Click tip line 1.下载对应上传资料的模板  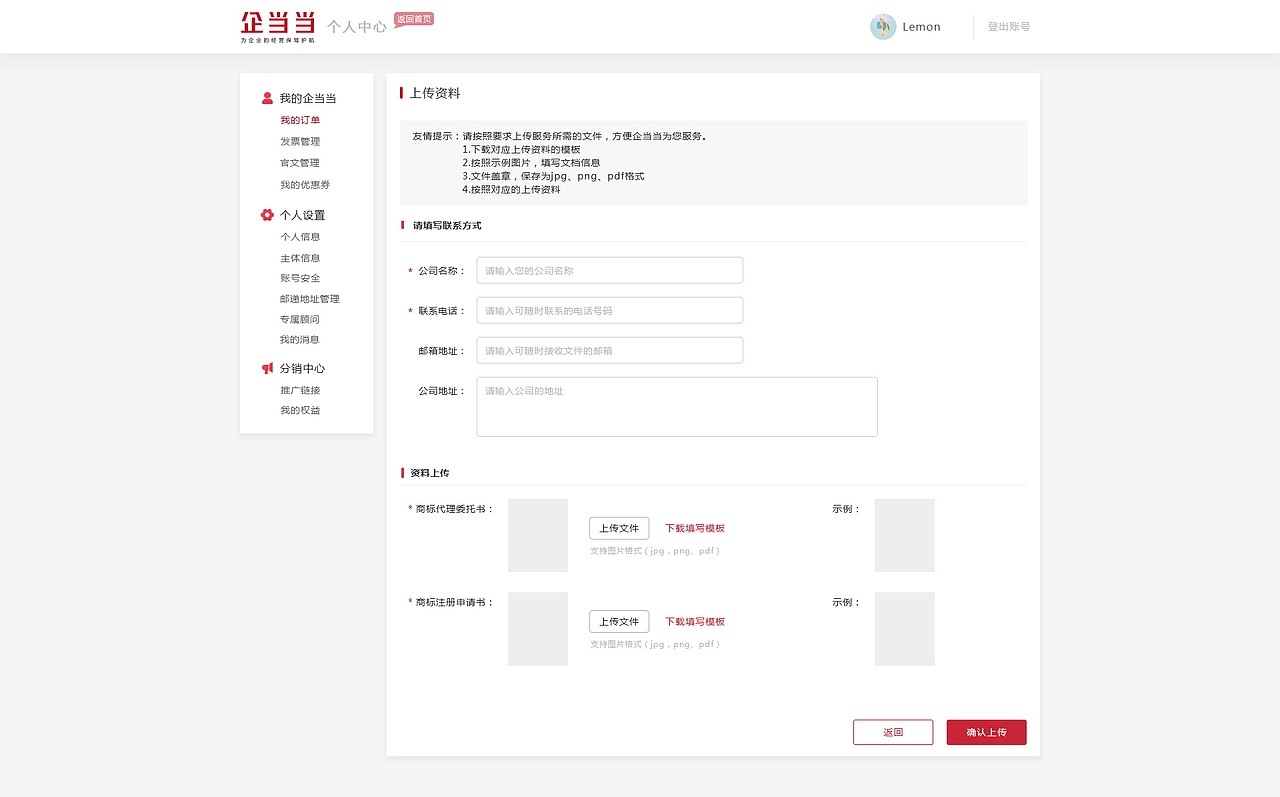(521, 149)
